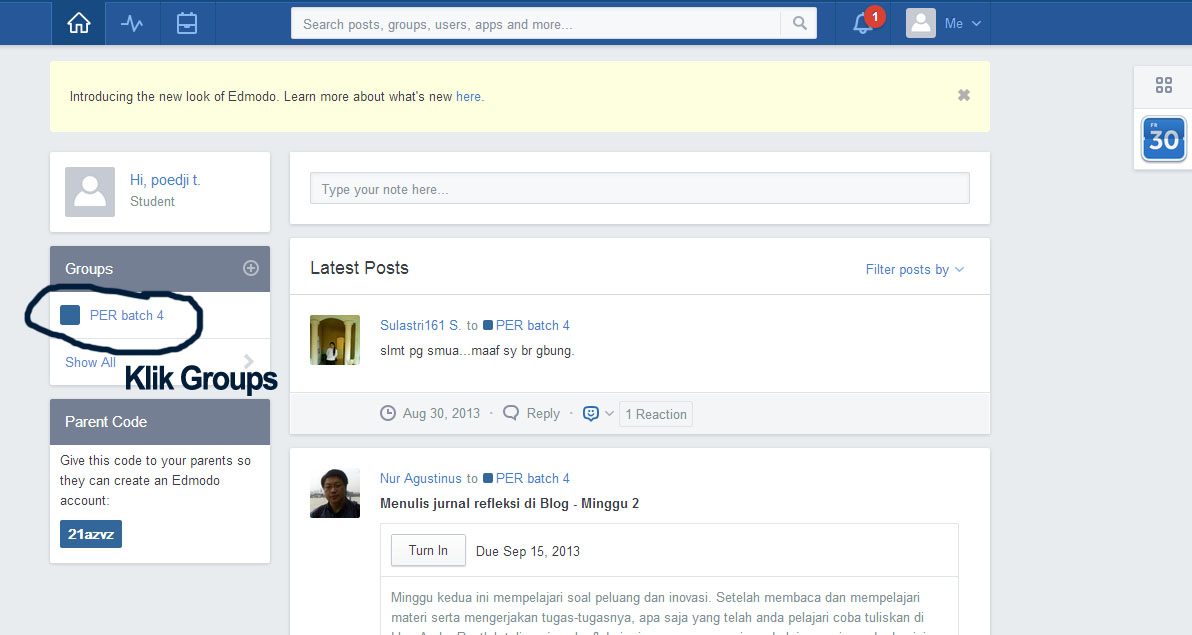Click the user profile picture placeholder
Screen dimensions: 1192x635
[x=90, y=192]
